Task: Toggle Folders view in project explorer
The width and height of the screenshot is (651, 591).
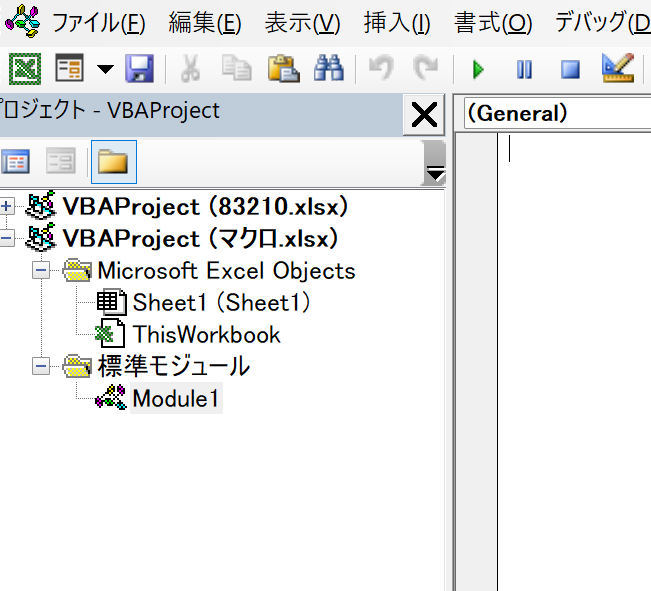Action: click(x=114, y=162)
